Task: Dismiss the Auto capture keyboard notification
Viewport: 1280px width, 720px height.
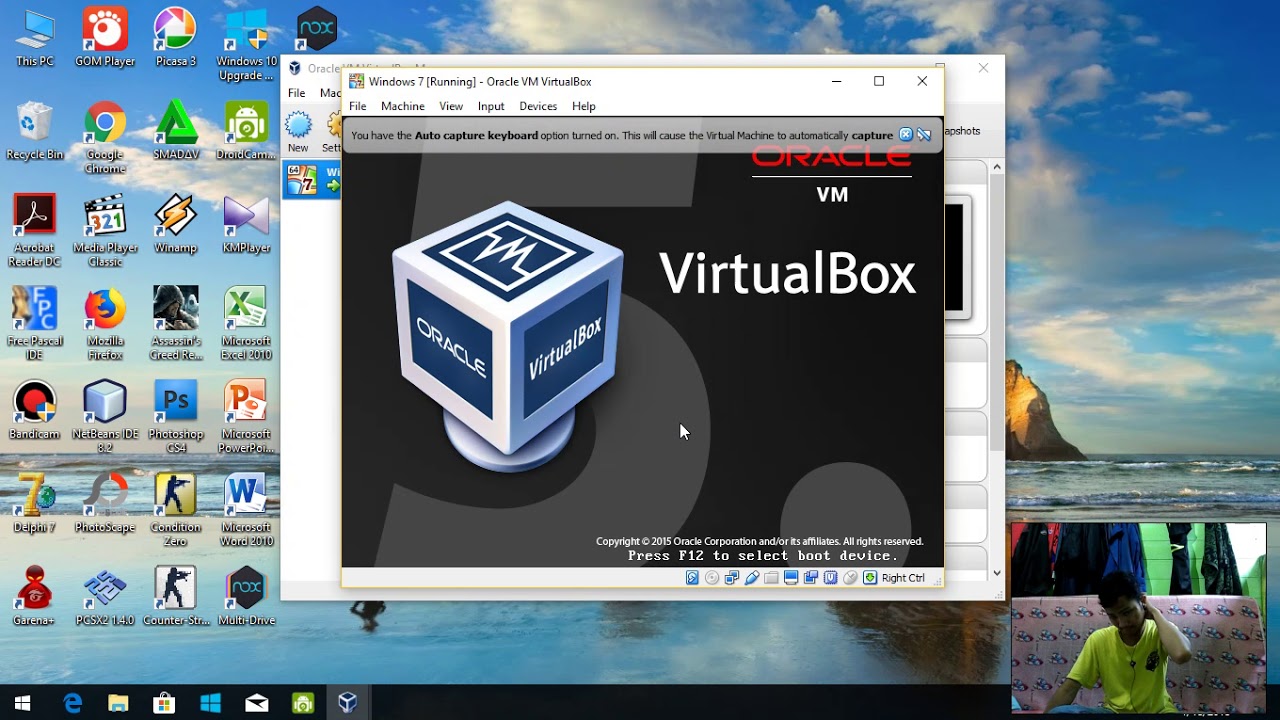Action: [906, 135]
